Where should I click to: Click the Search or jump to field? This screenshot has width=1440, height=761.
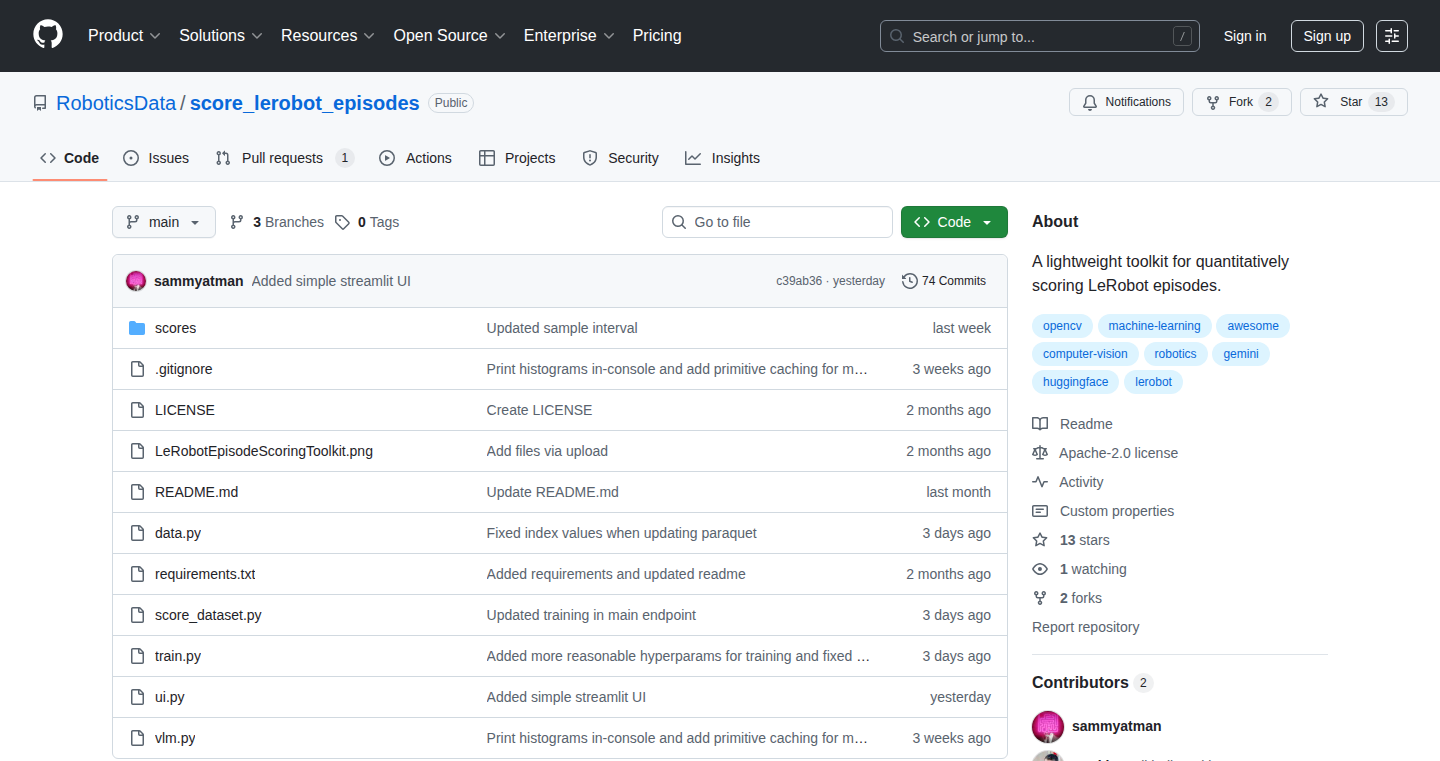coord(1040,36)
